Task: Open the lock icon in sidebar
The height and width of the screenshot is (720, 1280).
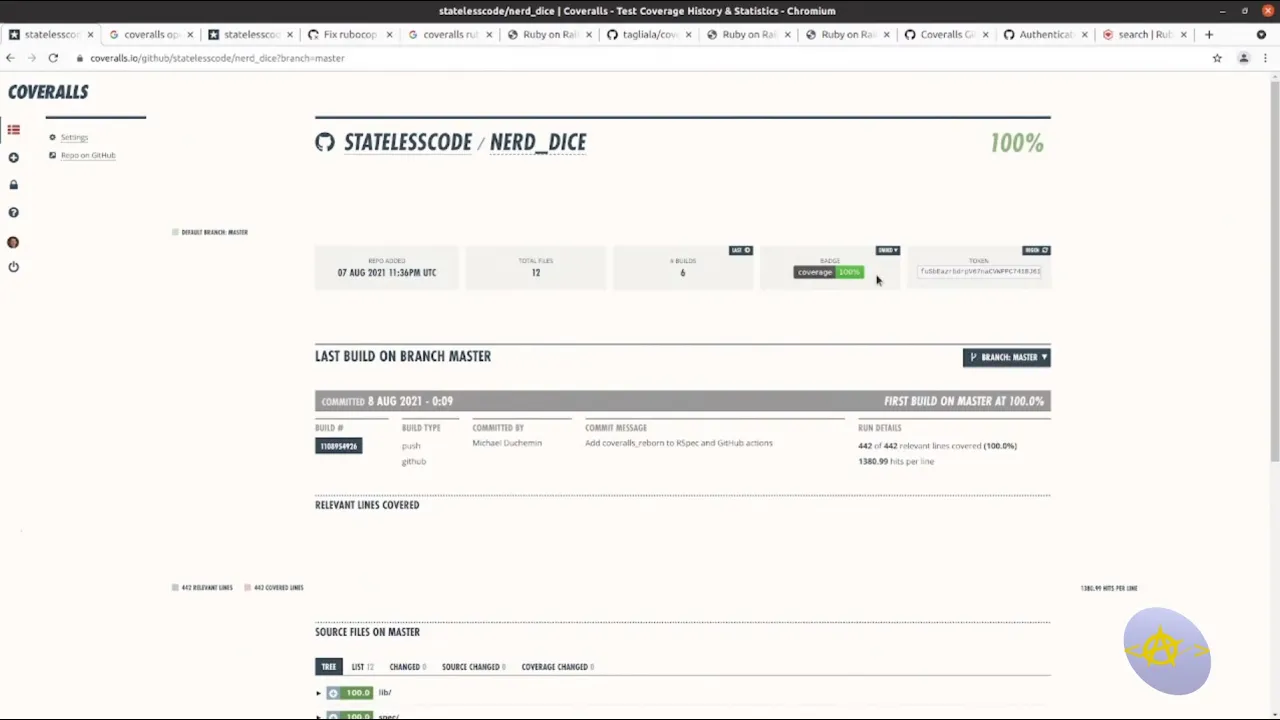Action: coord(13,185)
